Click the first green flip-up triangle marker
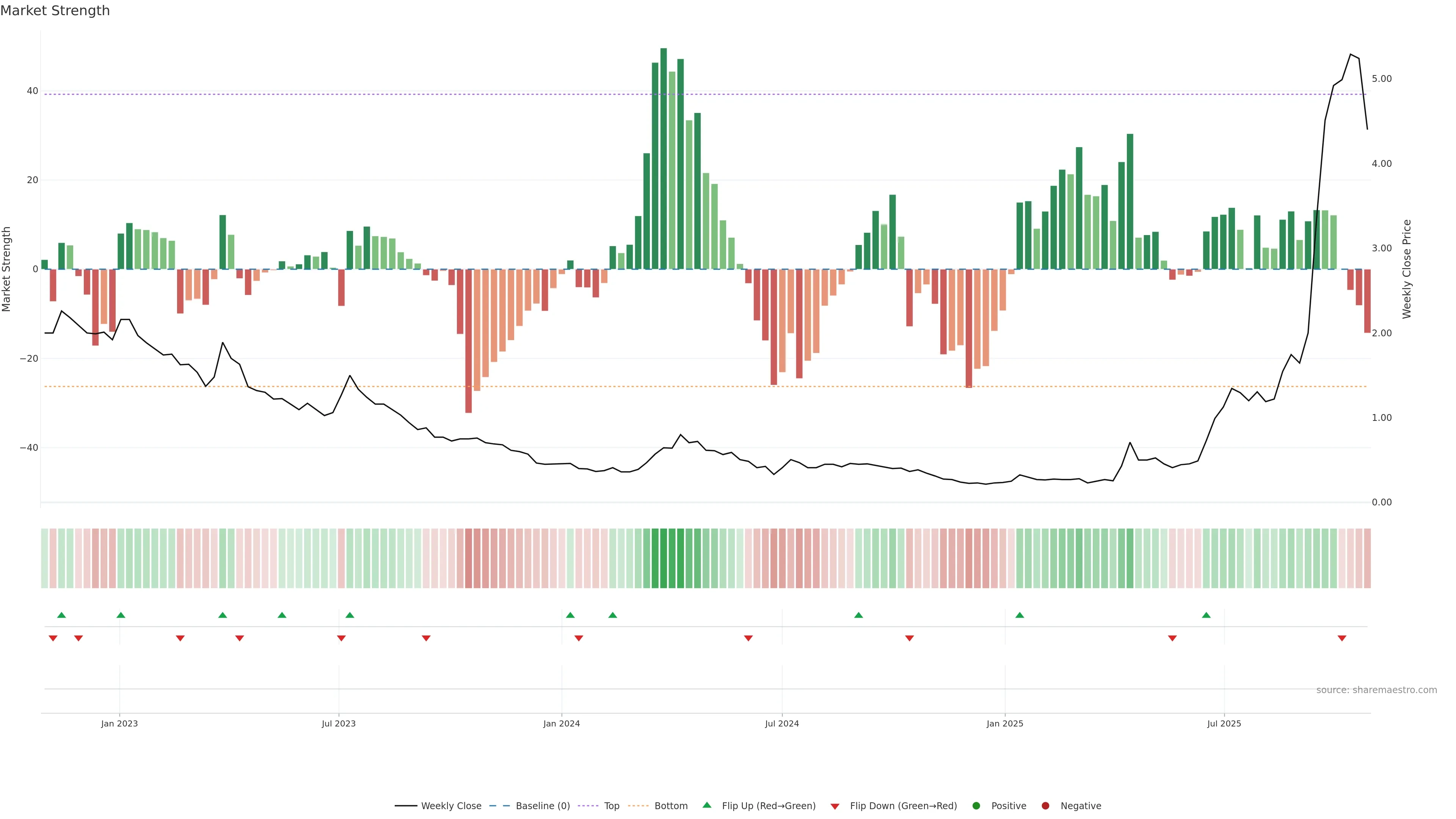The image size is (1456, 819). pyautogui.click(x=61, y=615)
